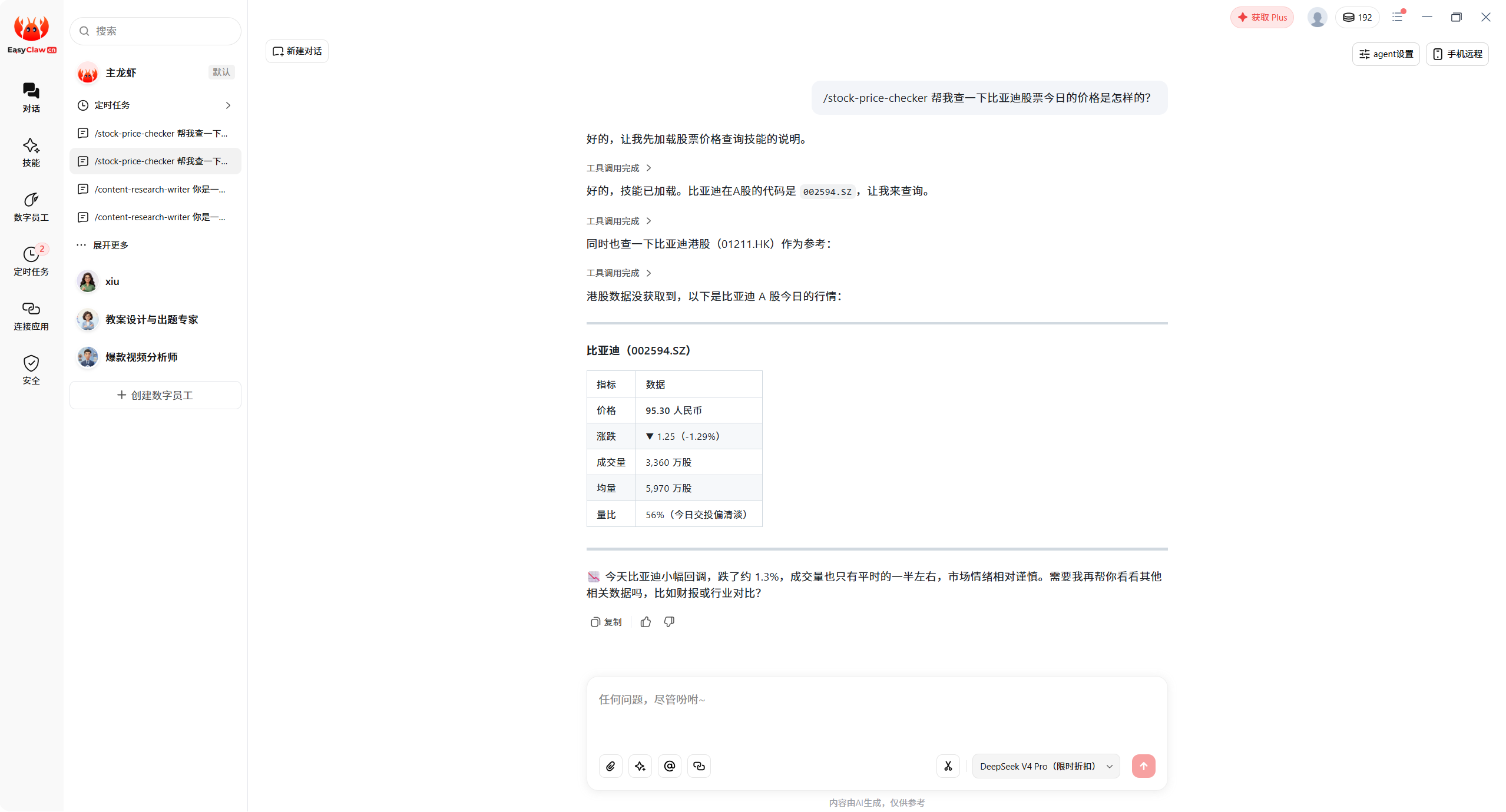Screen dimensions: 1506x812
Task: Click the @ mention icon
Action: pos(669,766)
